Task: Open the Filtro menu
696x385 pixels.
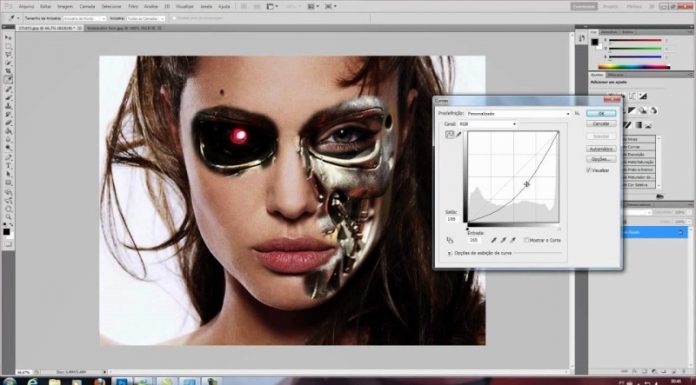Action: (x=133, y=6)
